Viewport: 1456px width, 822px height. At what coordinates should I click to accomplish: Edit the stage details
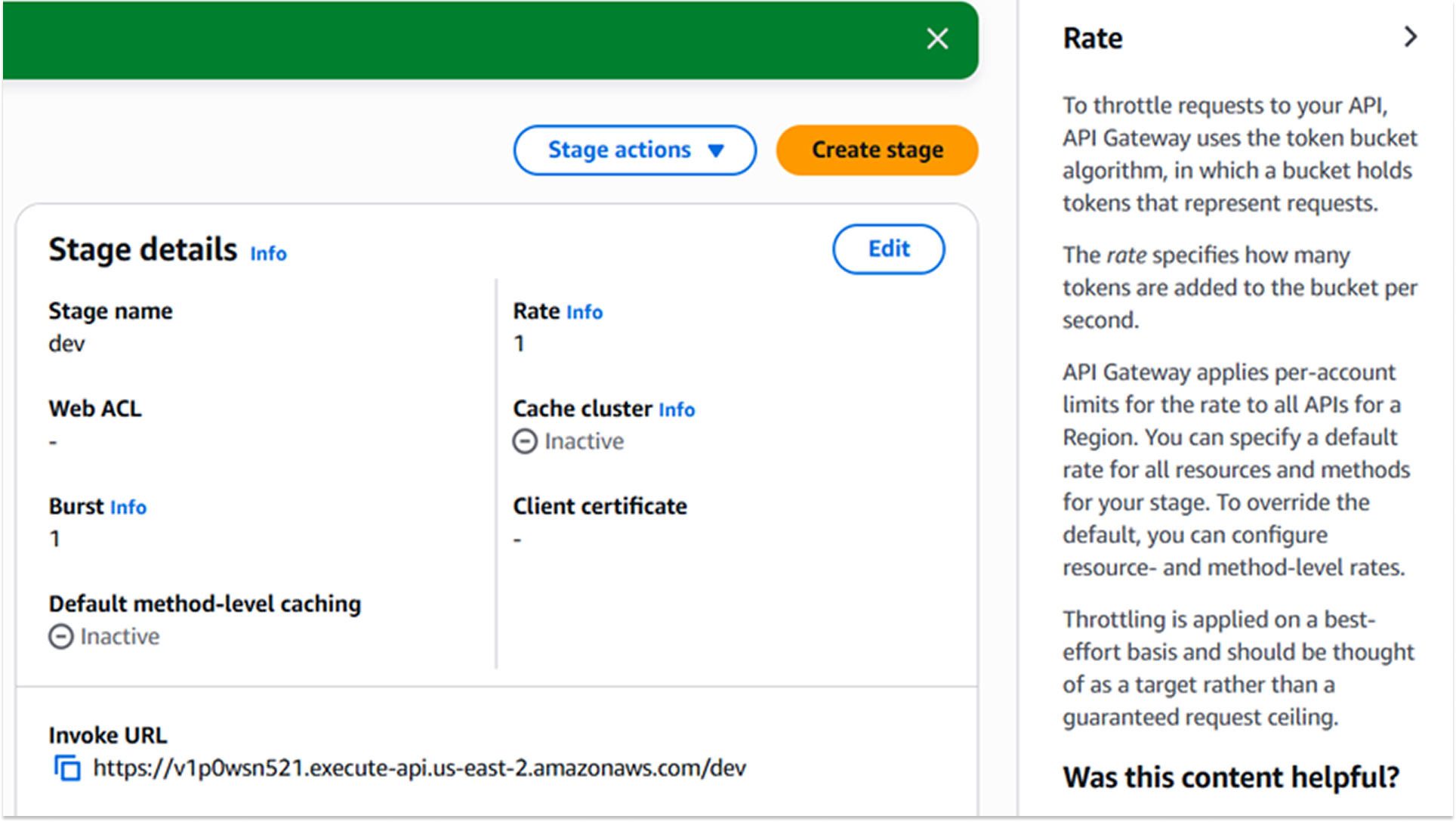(x=888, y=249)
